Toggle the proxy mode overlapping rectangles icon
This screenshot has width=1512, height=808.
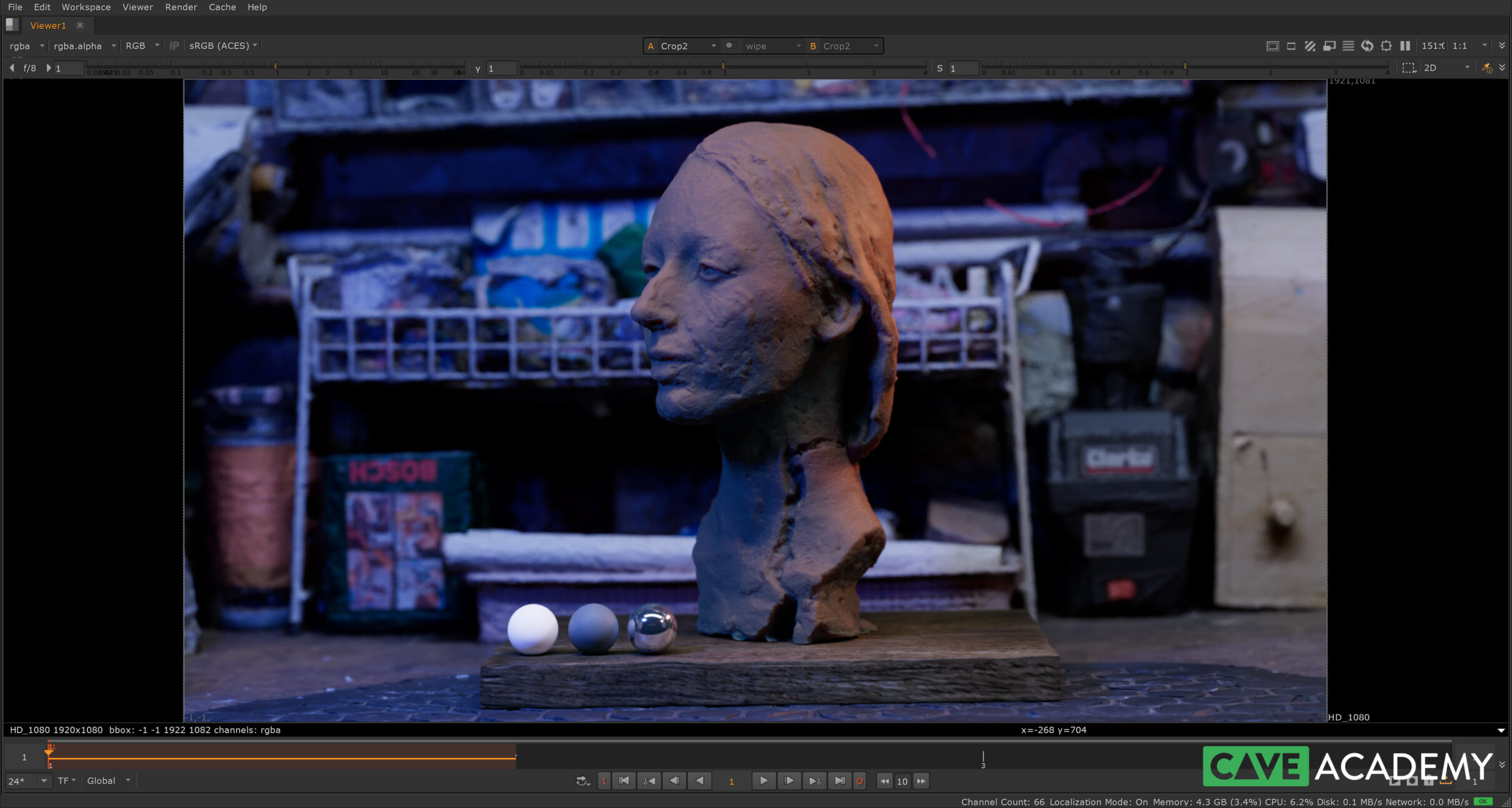click(1329, 46)
